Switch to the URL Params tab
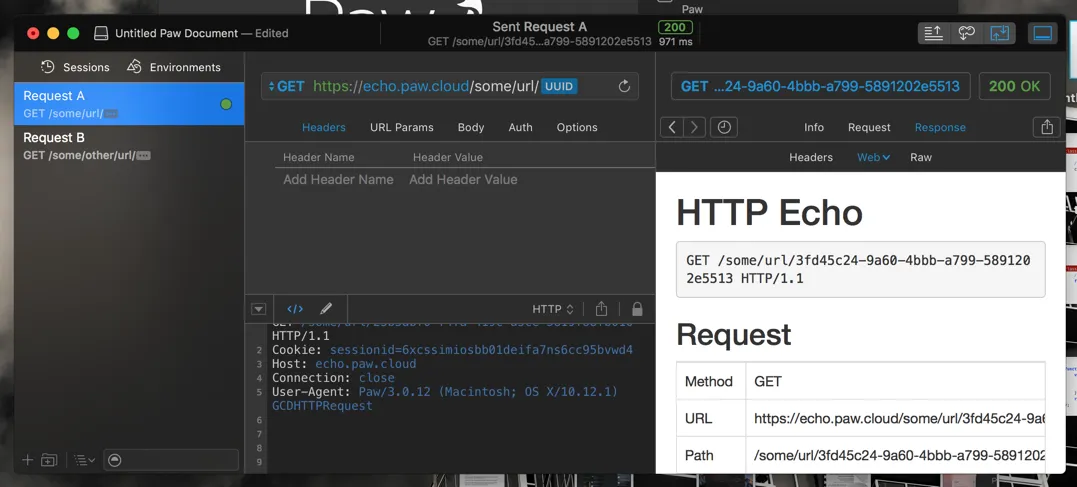Viewport: 1077px width, 487px height. [402, 127]
